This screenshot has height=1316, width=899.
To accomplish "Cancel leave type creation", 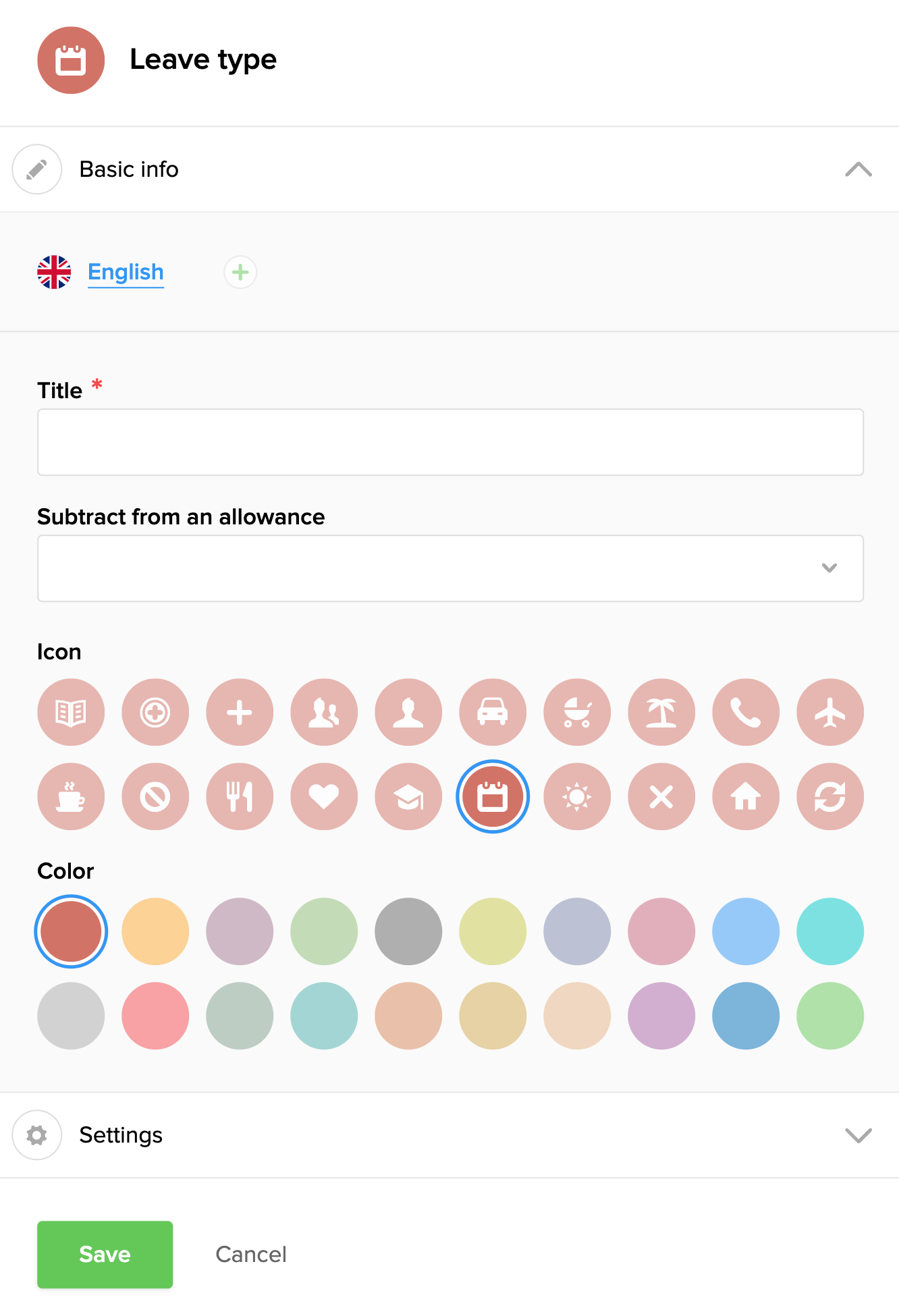I will pyautogui.click(x=251, y=1254).
